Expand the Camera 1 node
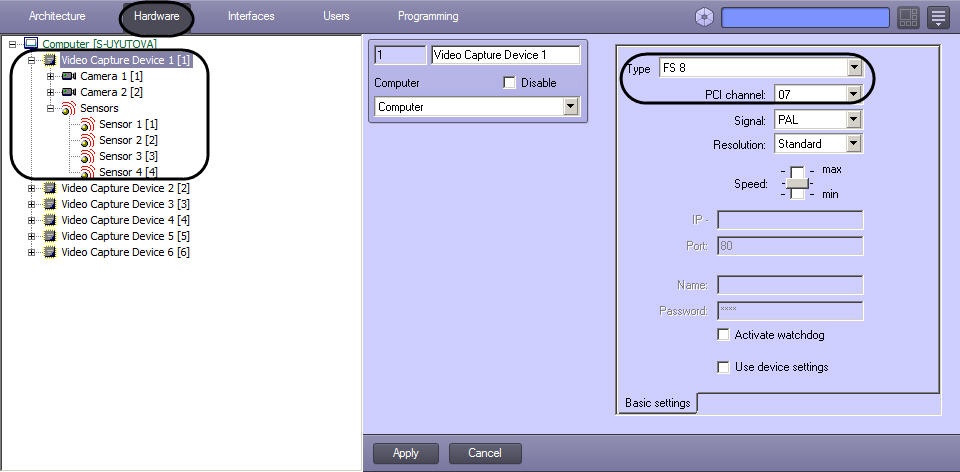The height and width of the screenshot is (472, 960). [x=50, y=76]
